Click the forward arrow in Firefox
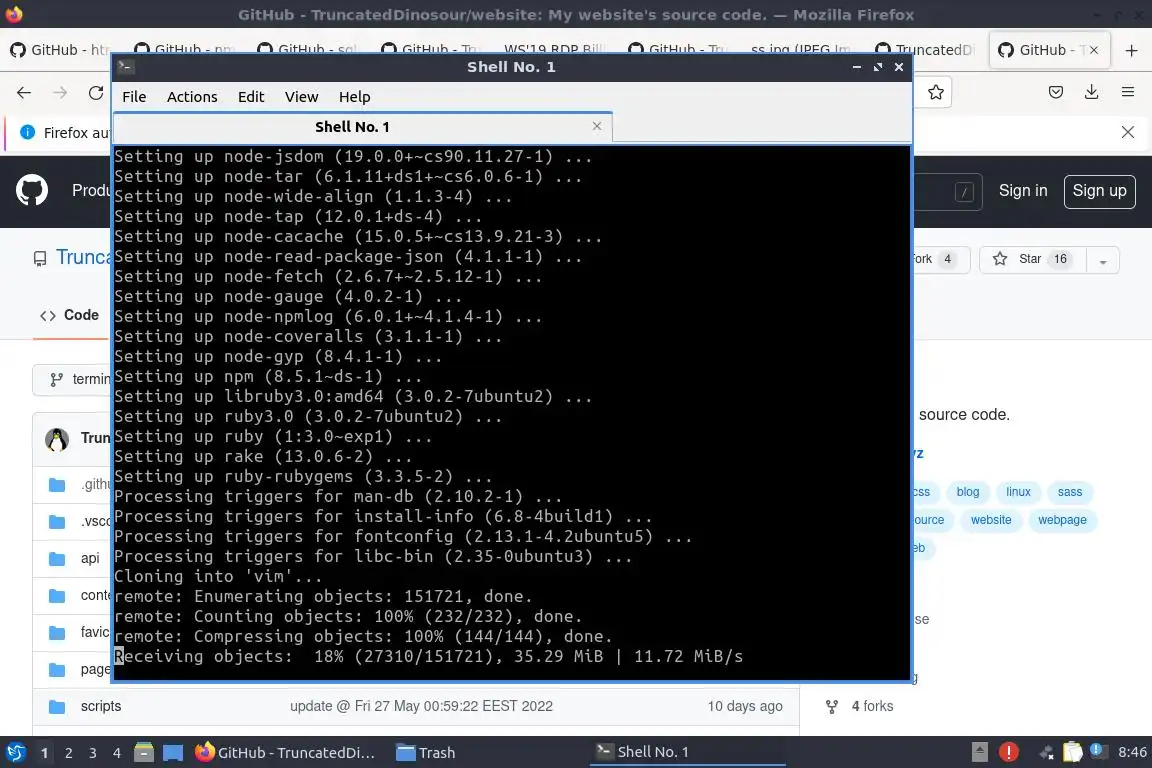The image size is (1152, 768). tap(60, 93)
